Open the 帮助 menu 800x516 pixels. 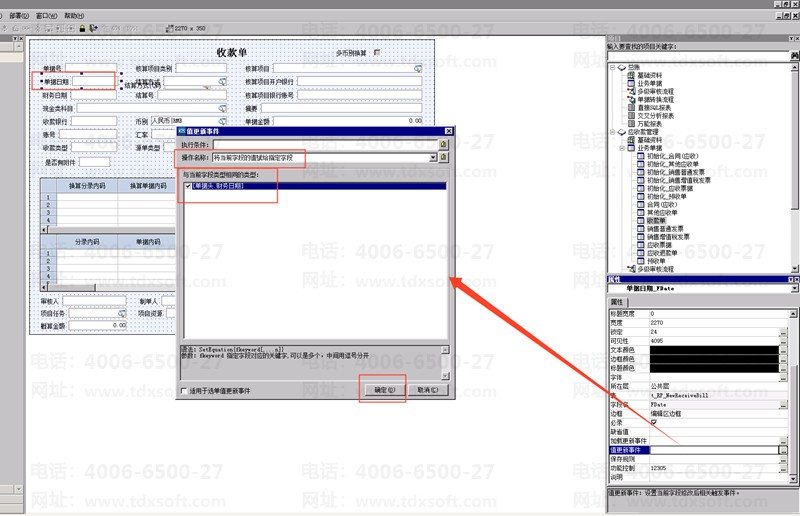tap(74, 16)
